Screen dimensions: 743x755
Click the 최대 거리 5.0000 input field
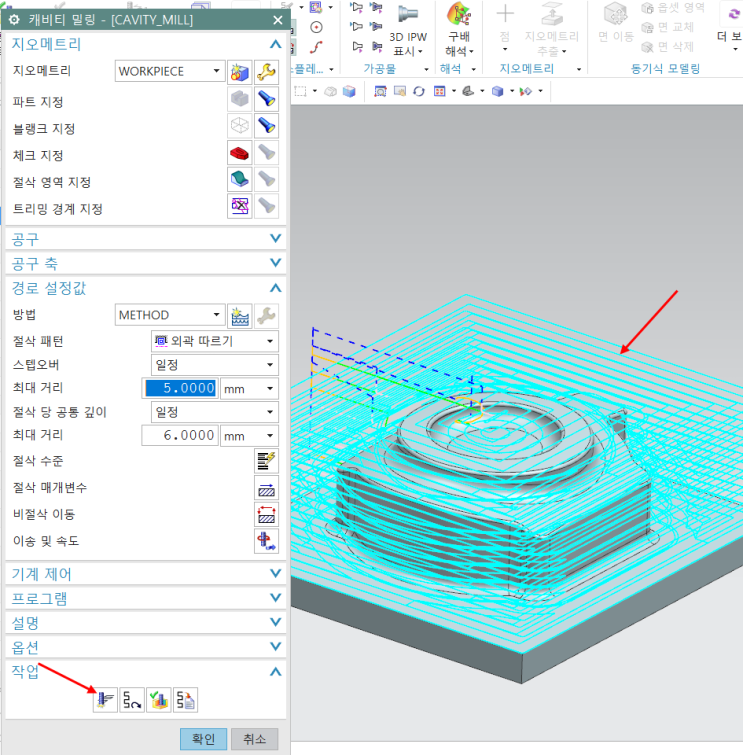point(180,388)
